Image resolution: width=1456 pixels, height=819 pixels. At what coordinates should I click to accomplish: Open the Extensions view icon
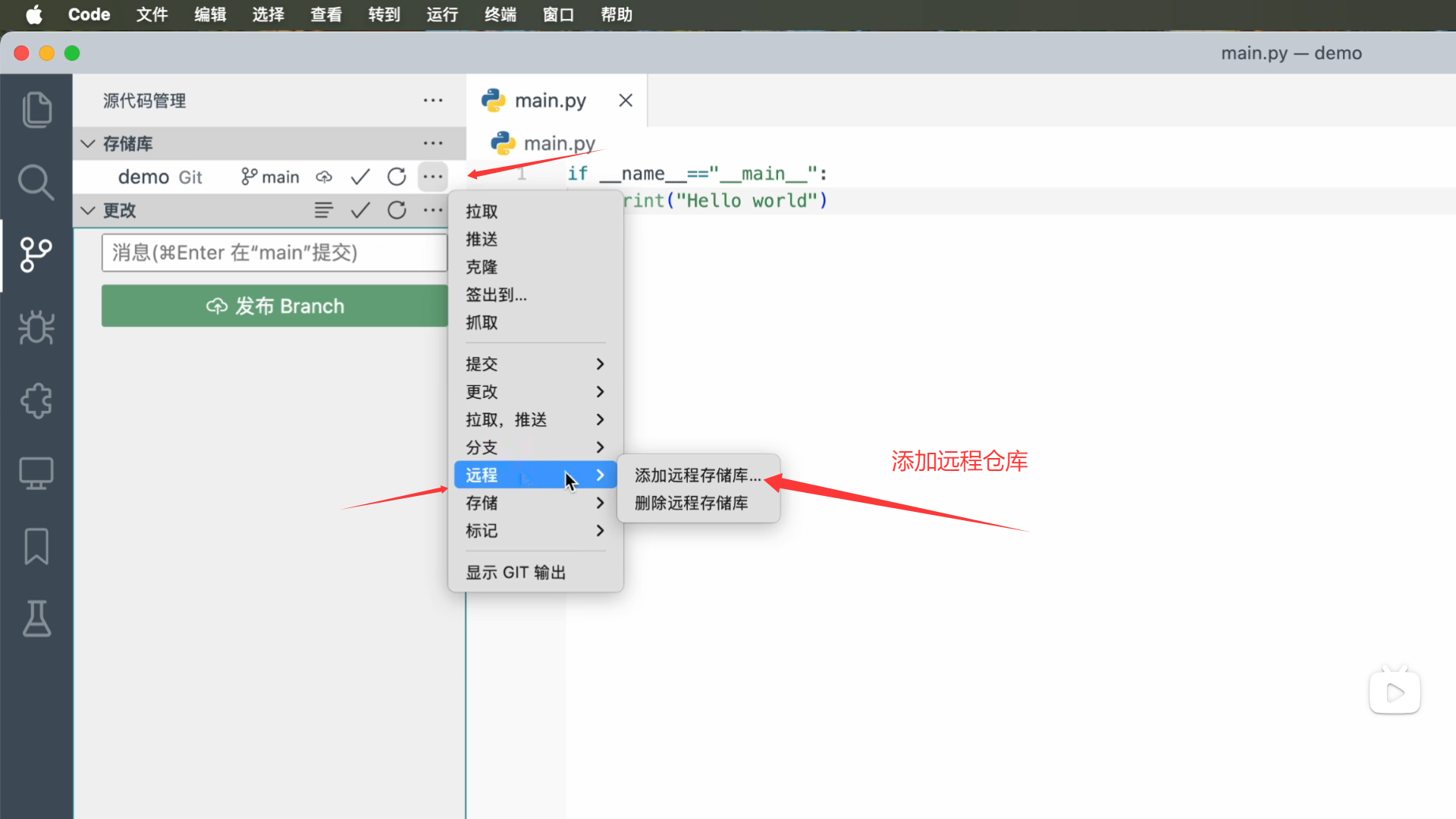36,400
